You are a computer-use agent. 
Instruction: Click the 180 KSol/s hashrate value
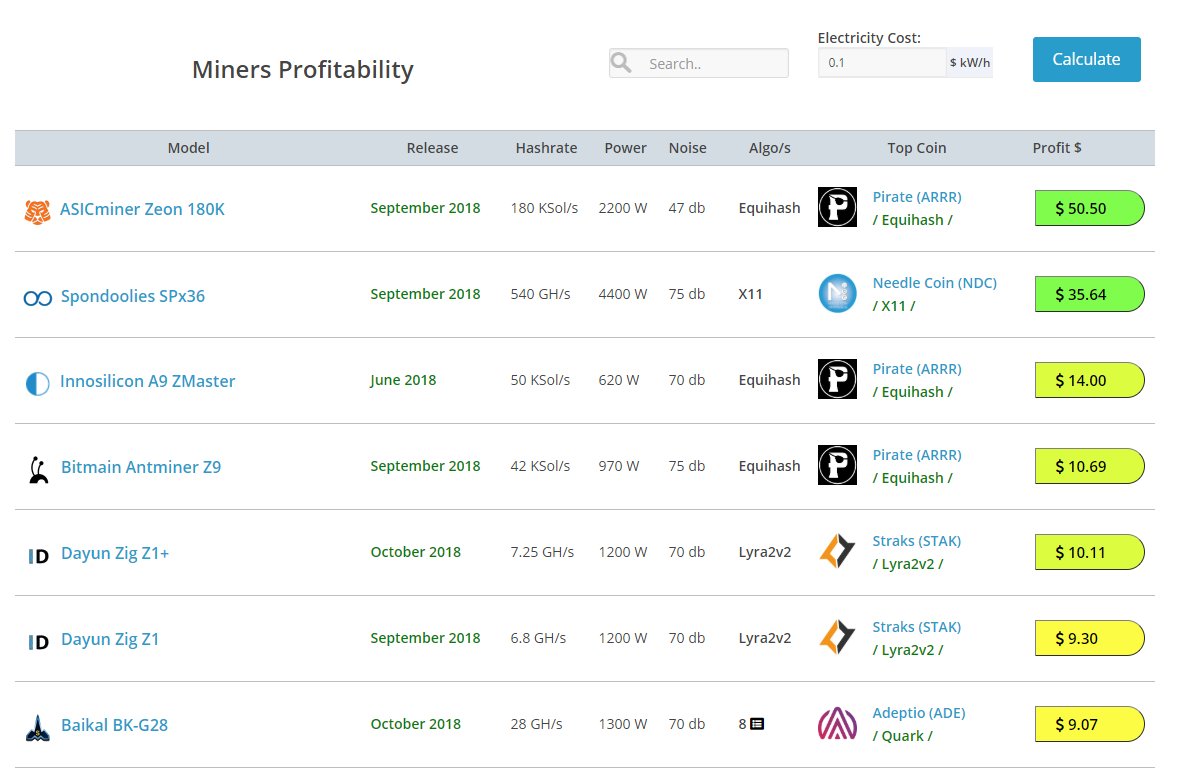544,208
